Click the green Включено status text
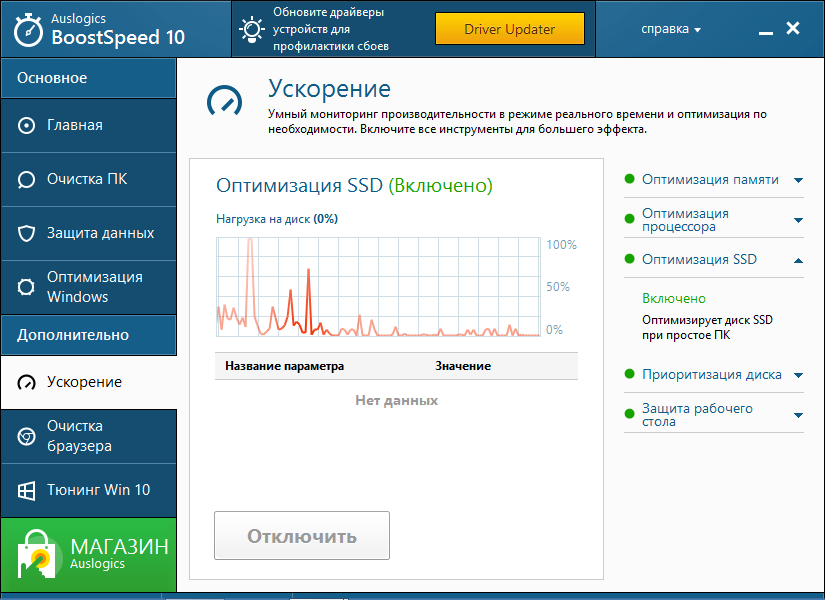The width and height of the screenshot is (825, 600). 673,298
